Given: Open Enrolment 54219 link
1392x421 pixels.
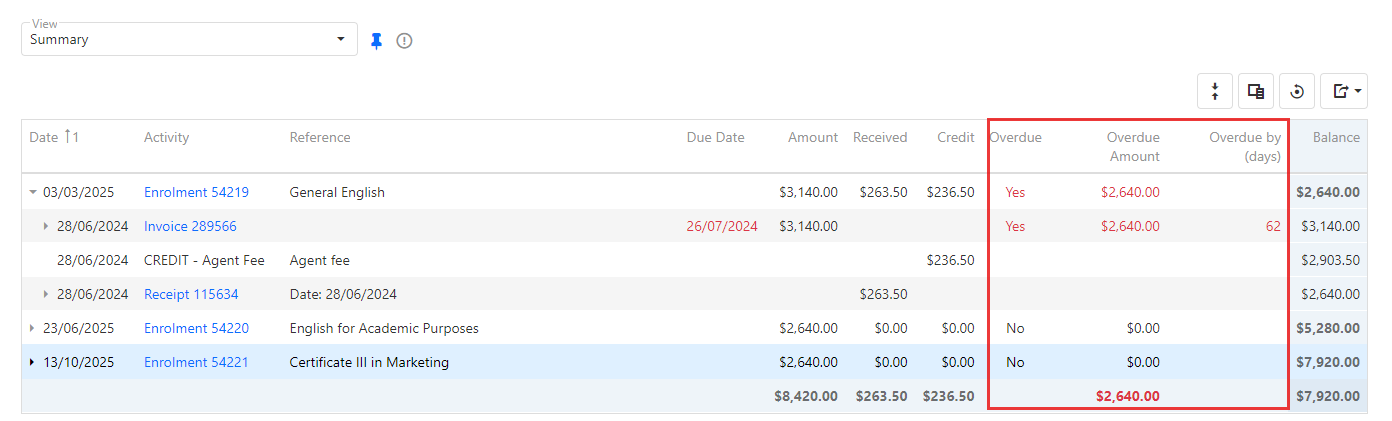Looking at the screenshot, I should pos(196,192).
